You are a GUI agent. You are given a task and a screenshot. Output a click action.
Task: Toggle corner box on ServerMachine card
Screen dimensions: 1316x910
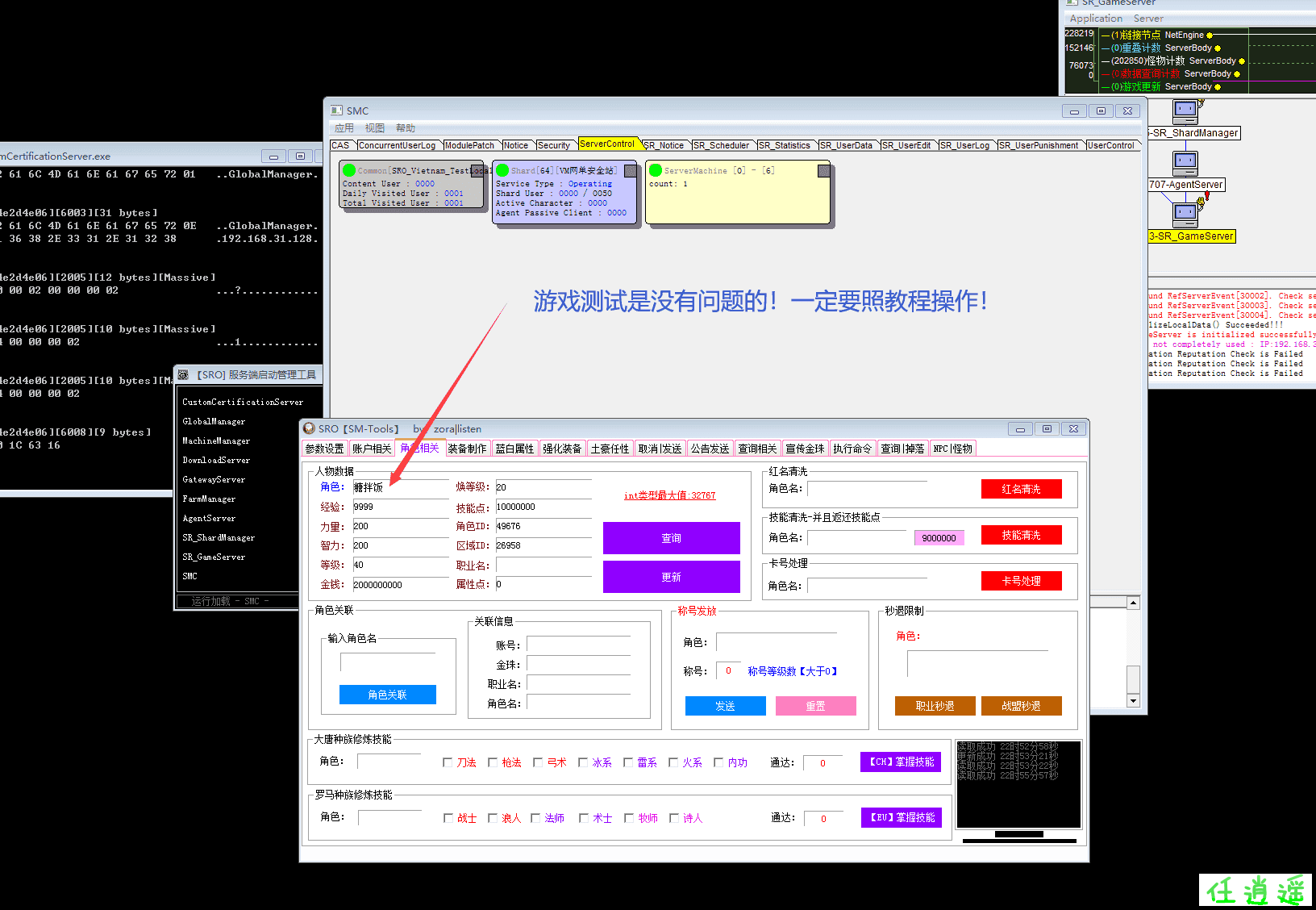click(x=823, y=170)
